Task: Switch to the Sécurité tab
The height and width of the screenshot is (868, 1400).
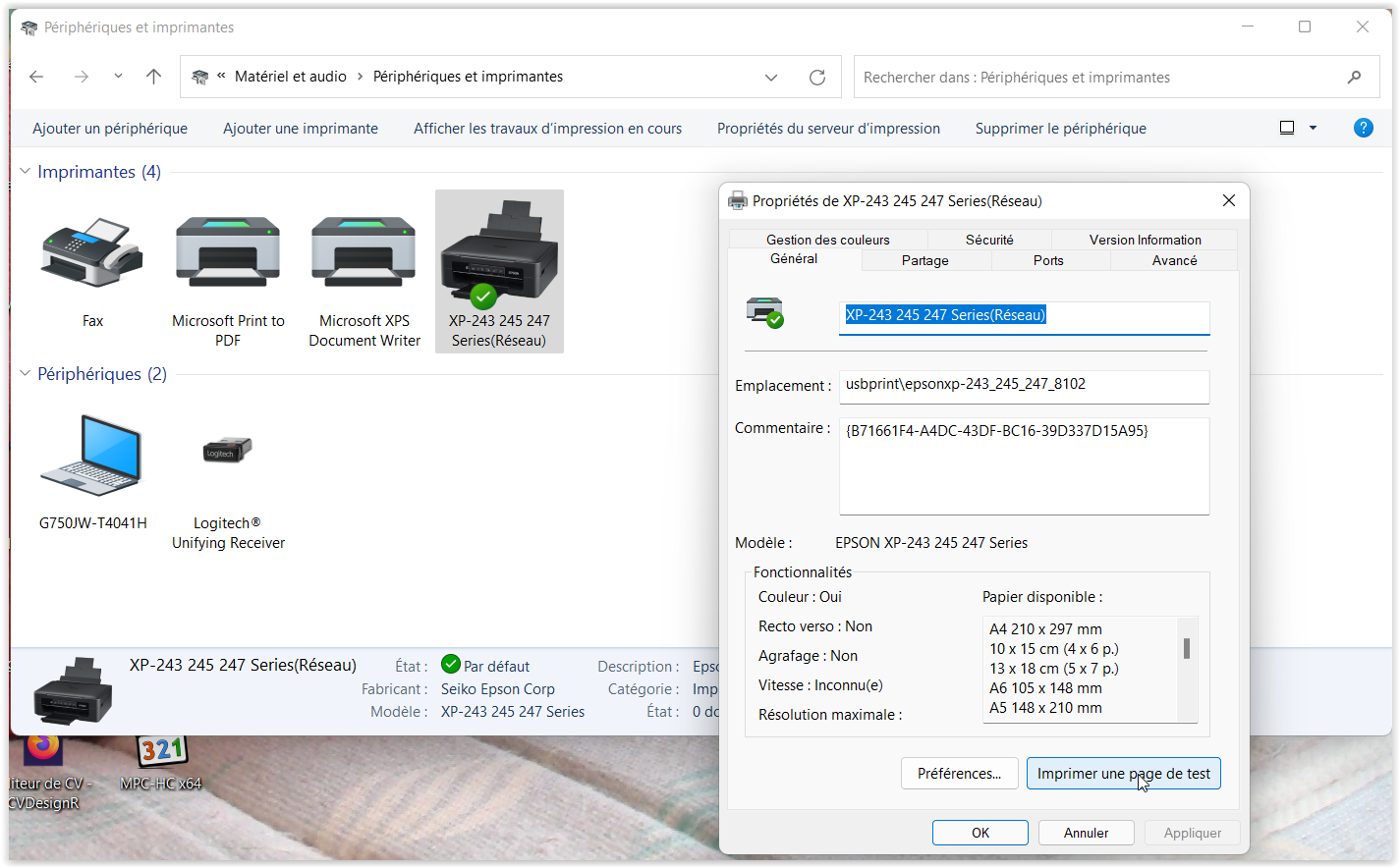Action: coord(989,240)
